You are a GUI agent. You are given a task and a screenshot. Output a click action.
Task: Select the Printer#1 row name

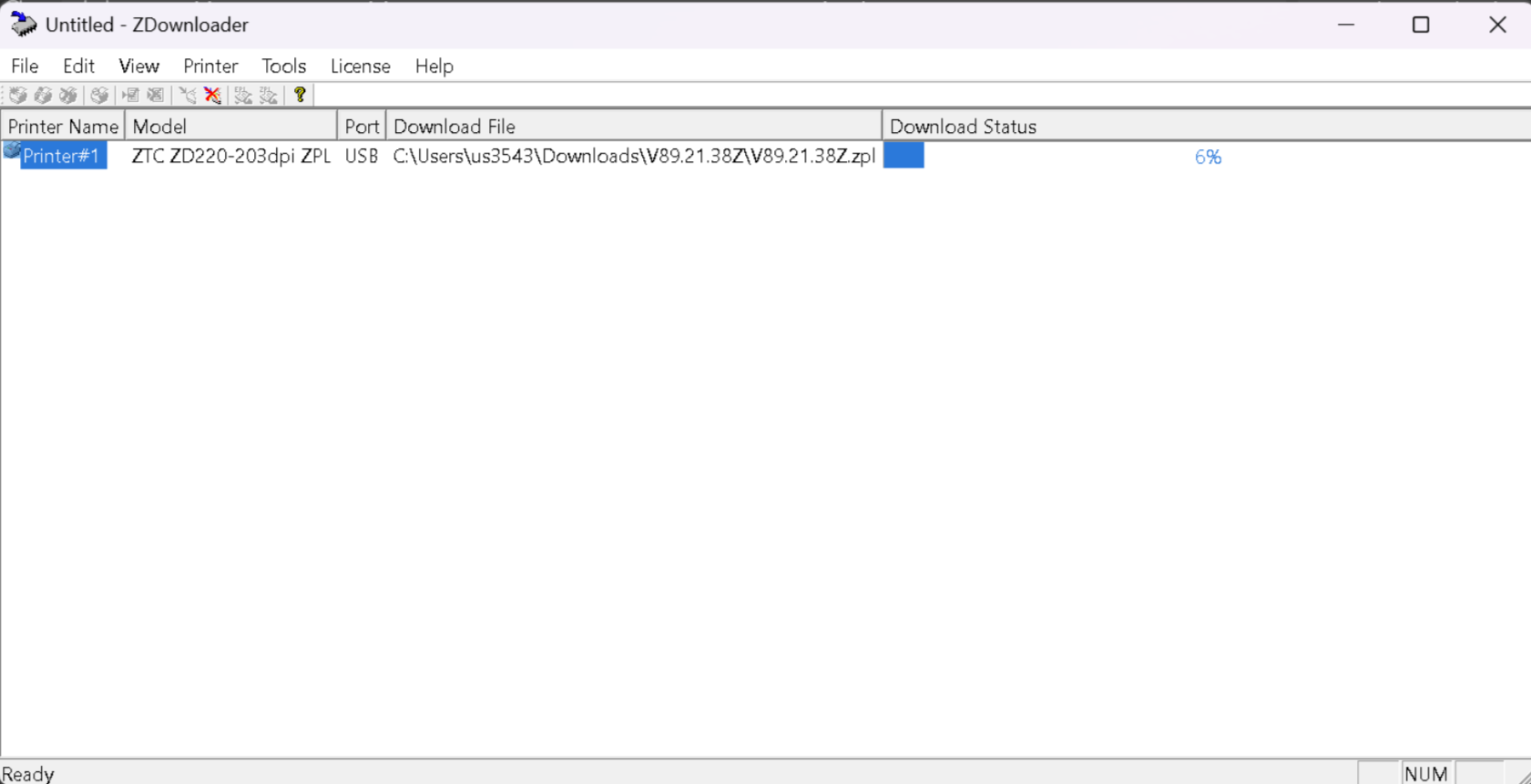point(62,157)
